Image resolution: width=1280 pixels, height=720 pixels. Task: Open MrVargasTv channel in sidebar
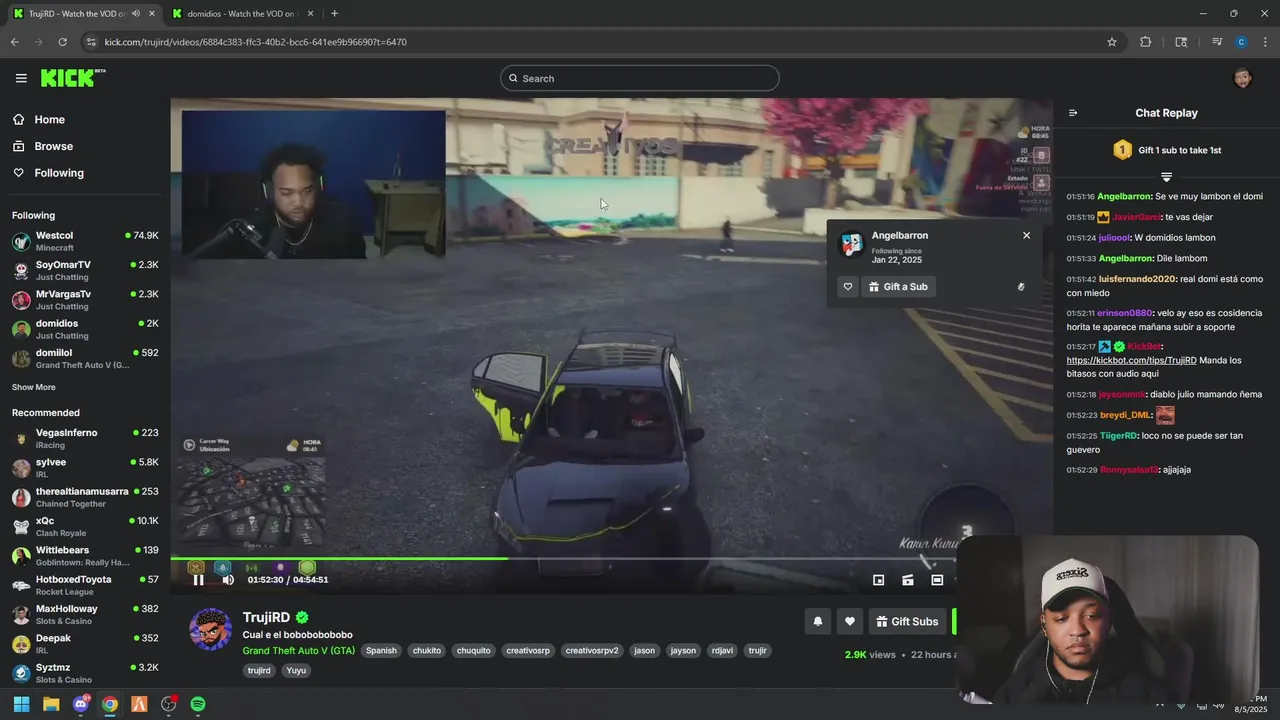[85, 299]
